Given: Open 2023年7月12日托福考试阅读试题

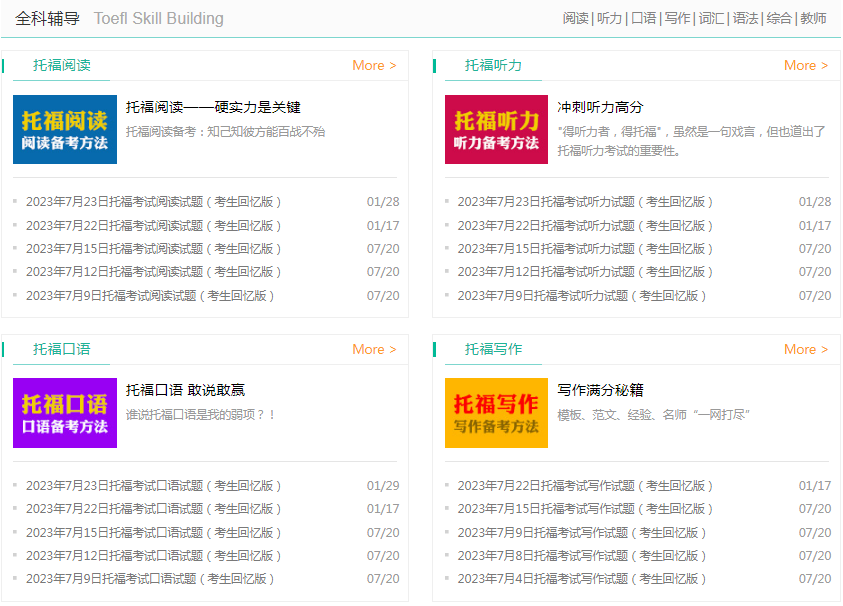Looking at the screenshot, I should (x=153, y=272).
